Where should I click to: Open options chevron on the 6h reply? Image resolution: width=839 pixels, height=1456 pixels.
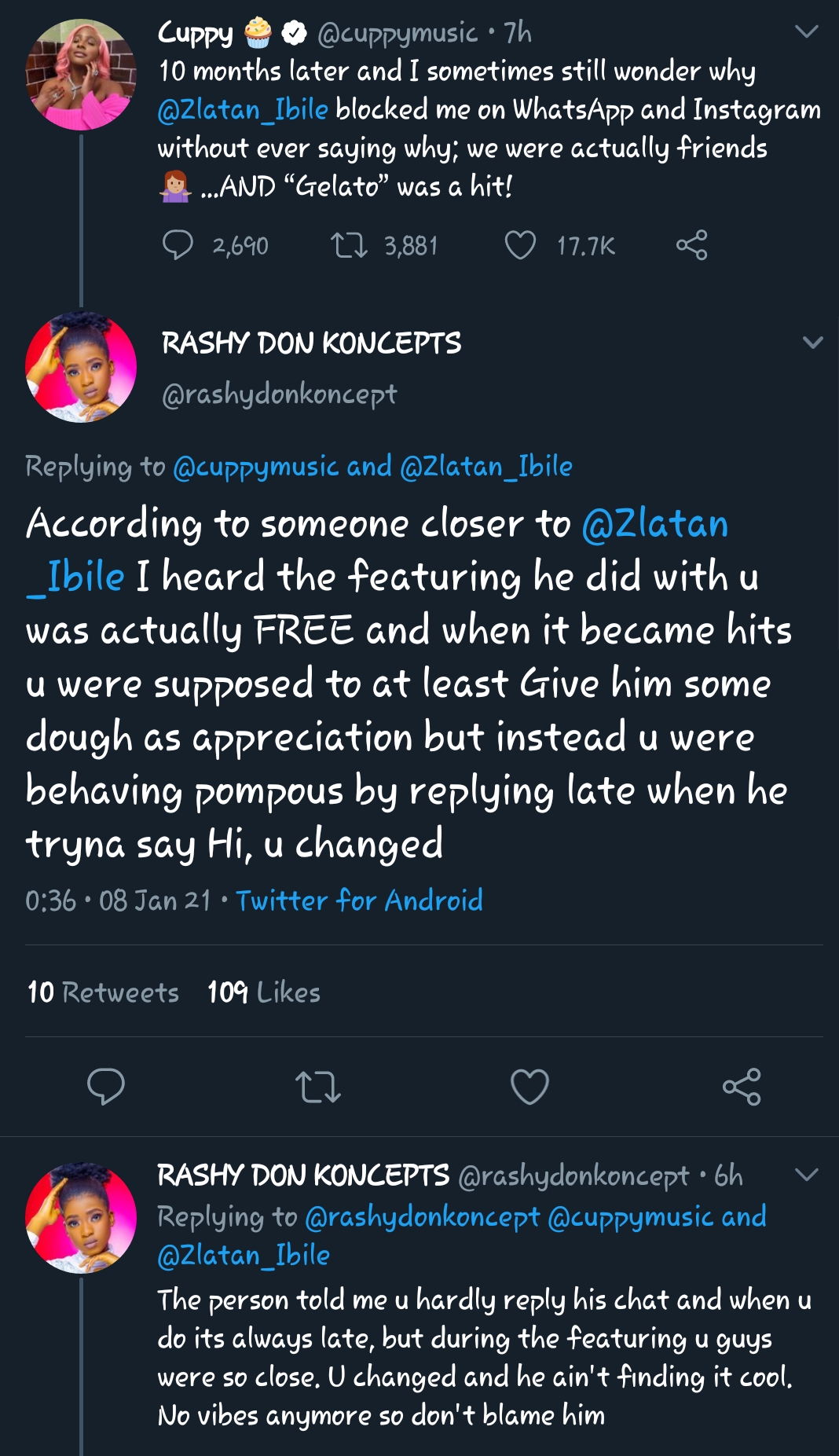point(807,1175)
